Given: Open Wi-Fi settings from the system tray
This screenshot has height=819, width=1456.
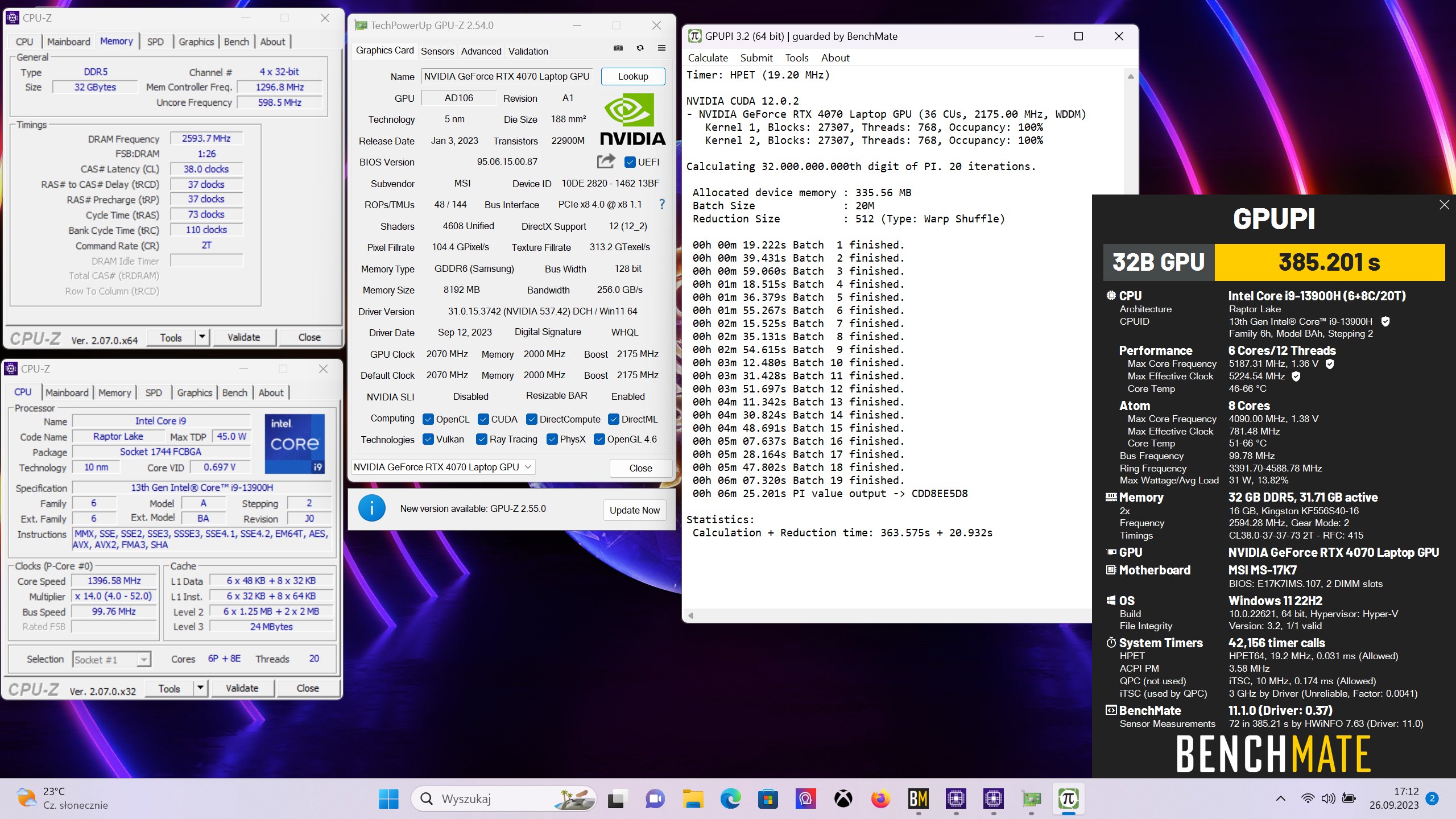Looking at the screenshot, I should (x=1307, y=799).
